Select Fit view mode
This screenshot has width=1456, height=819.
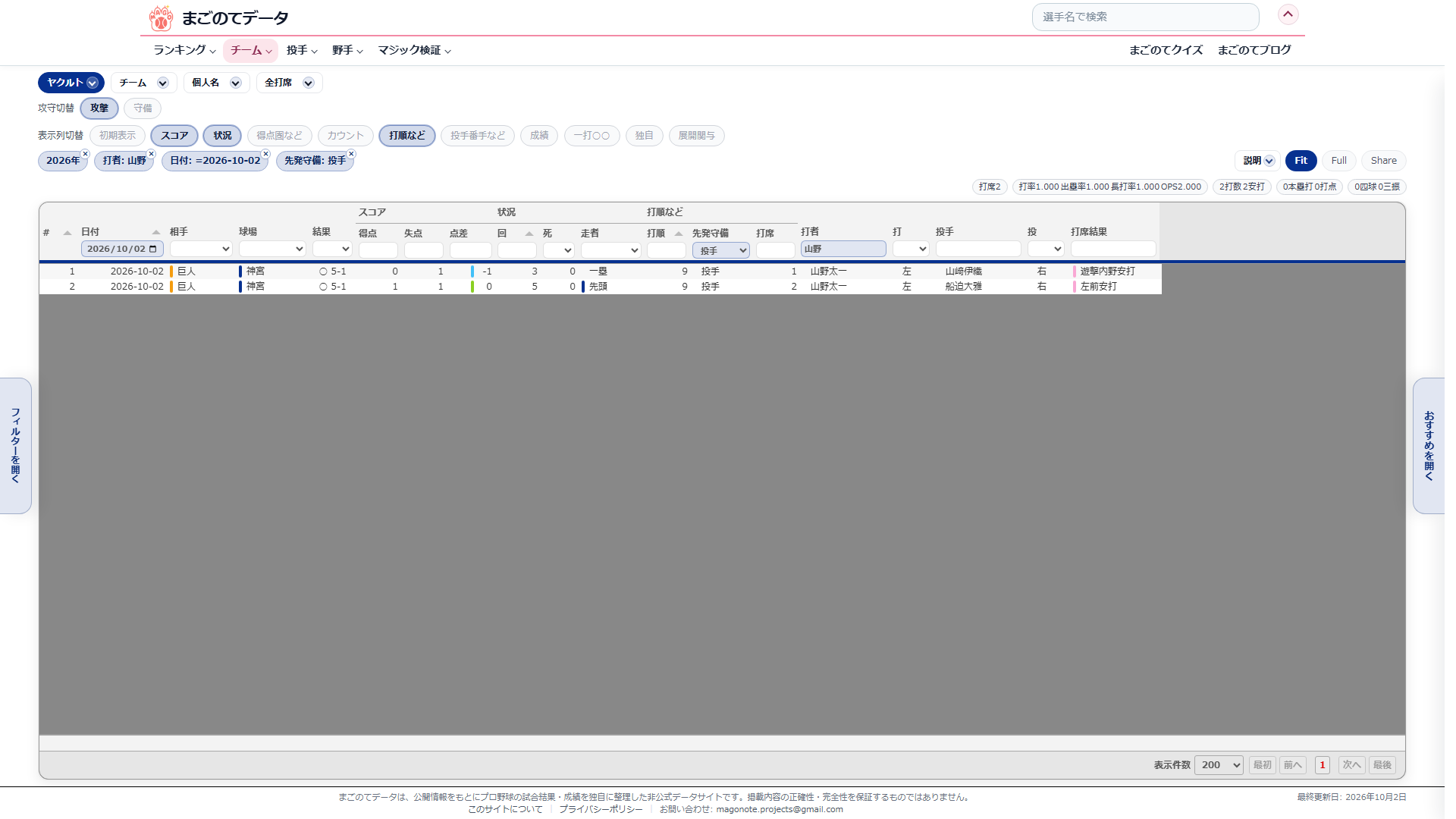pos(1301,161)
